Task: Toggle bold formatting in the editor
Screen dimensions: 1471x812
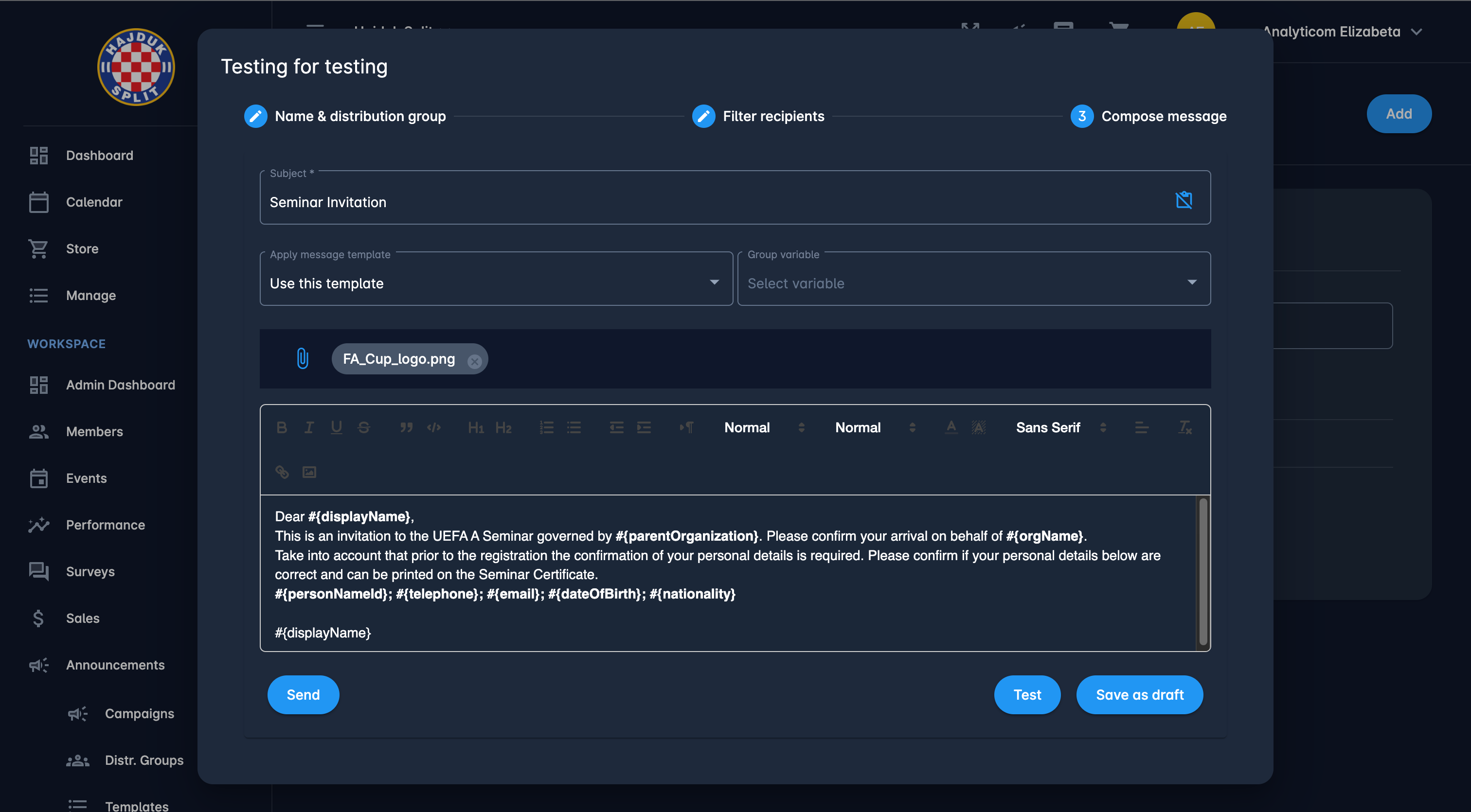Action: (282, 427)
